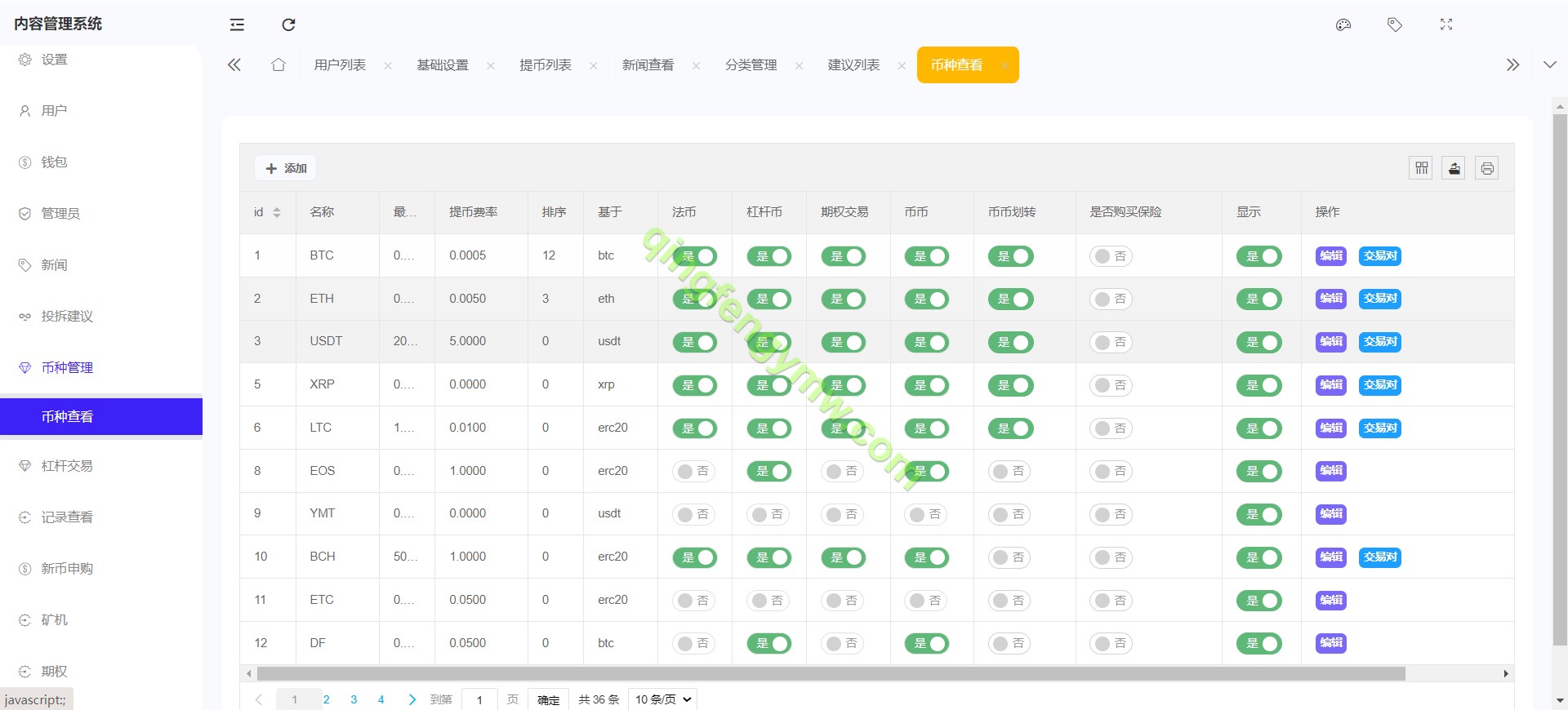1568x710 pixels.
Task: Click 交易对 button for ETH row
Action: click(x=1380, y=299)
